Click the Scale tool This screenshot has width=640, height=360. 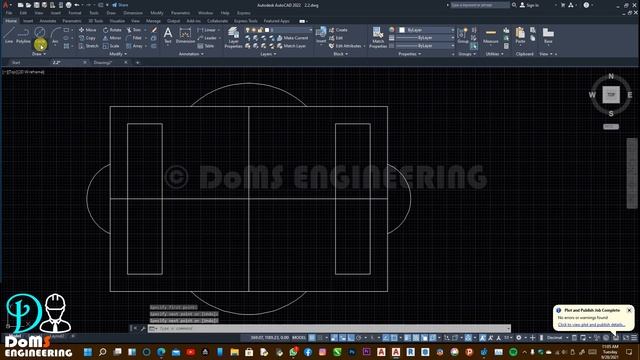111,46
